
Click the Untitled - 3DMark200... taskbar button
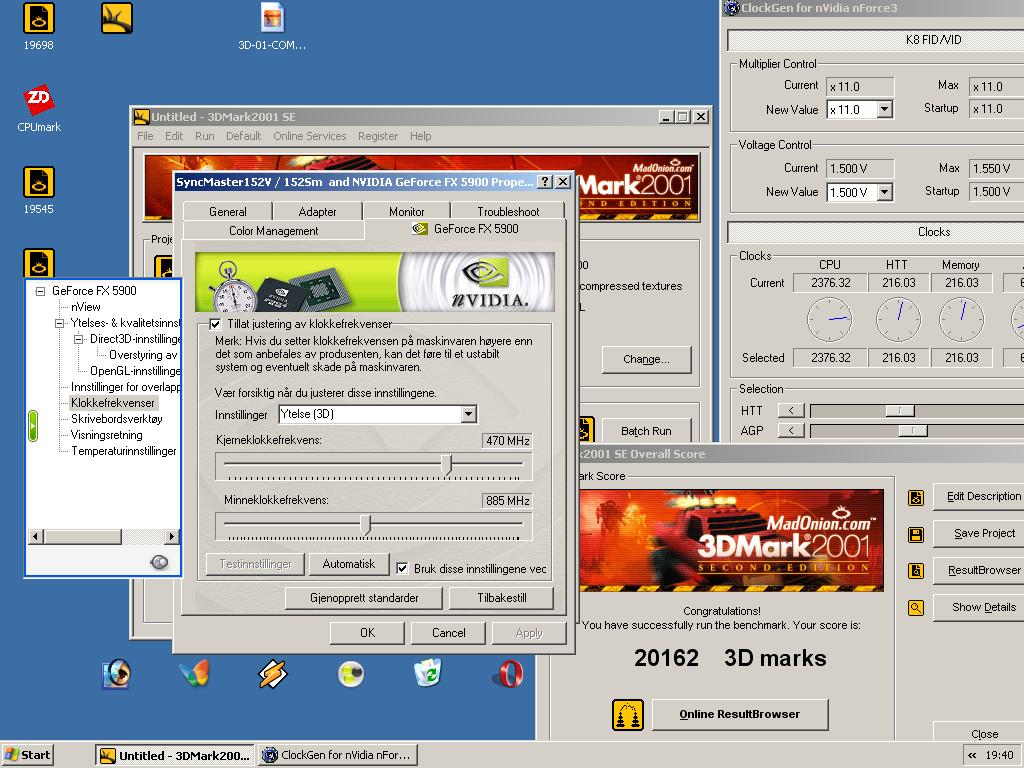(175, 755)
